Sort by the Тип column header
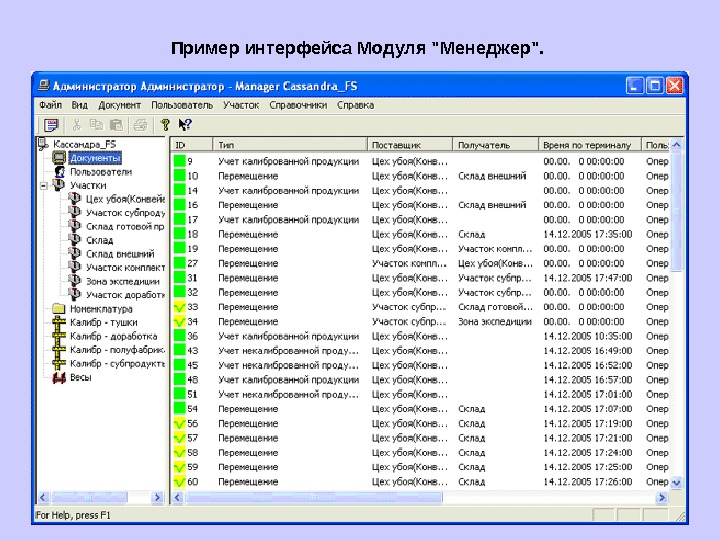This screenshot has height=540, width=720. (290, 145)
